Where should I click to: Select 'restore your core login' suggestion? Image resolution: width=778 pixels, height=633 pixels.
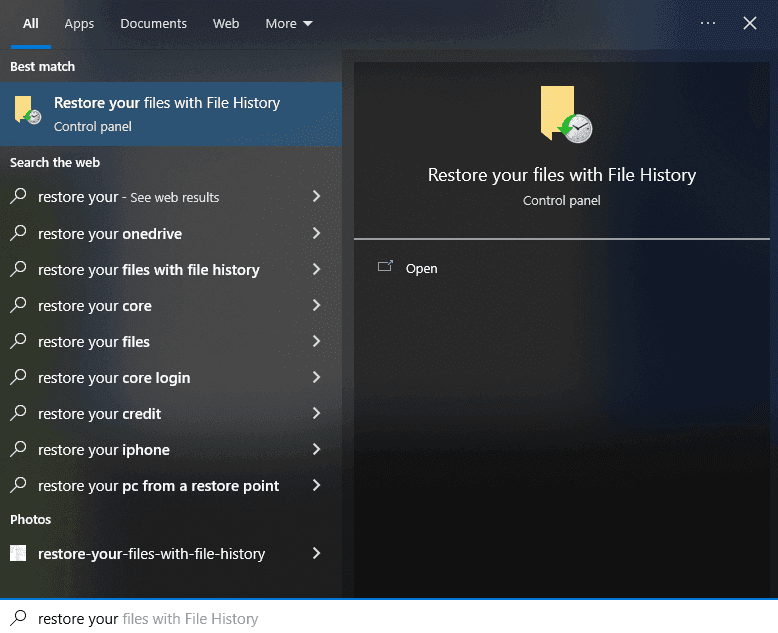pyautogui.click(x=171, y=378)
